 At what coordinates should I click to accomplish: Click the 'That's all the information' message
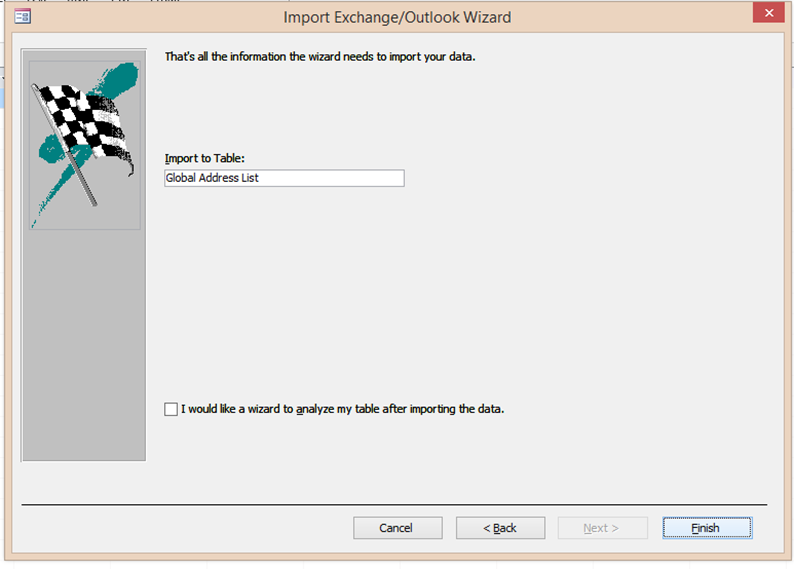[320, 57]
